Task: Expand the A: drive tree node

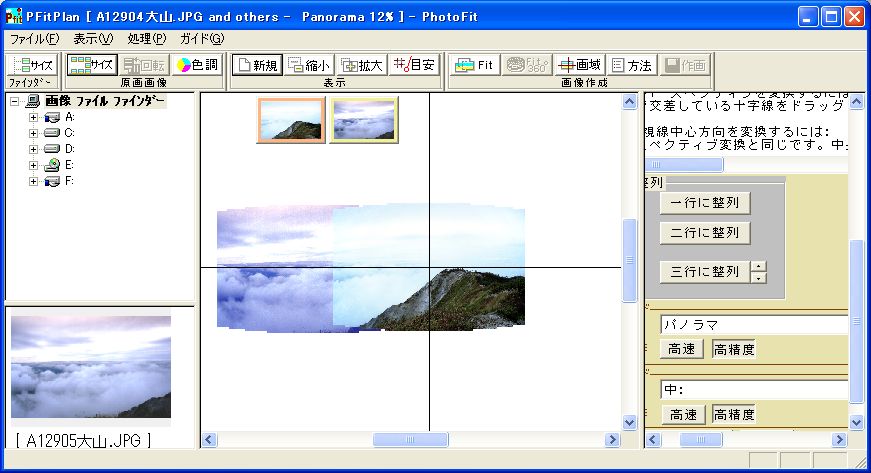Action: (x=33, y=117)
